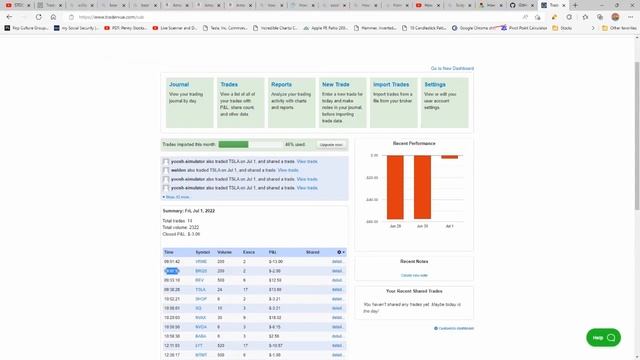Viewport: 640px width, 360px height.
Task: Open the Google Chrome bookmark
Action: (x=473, y=28)
